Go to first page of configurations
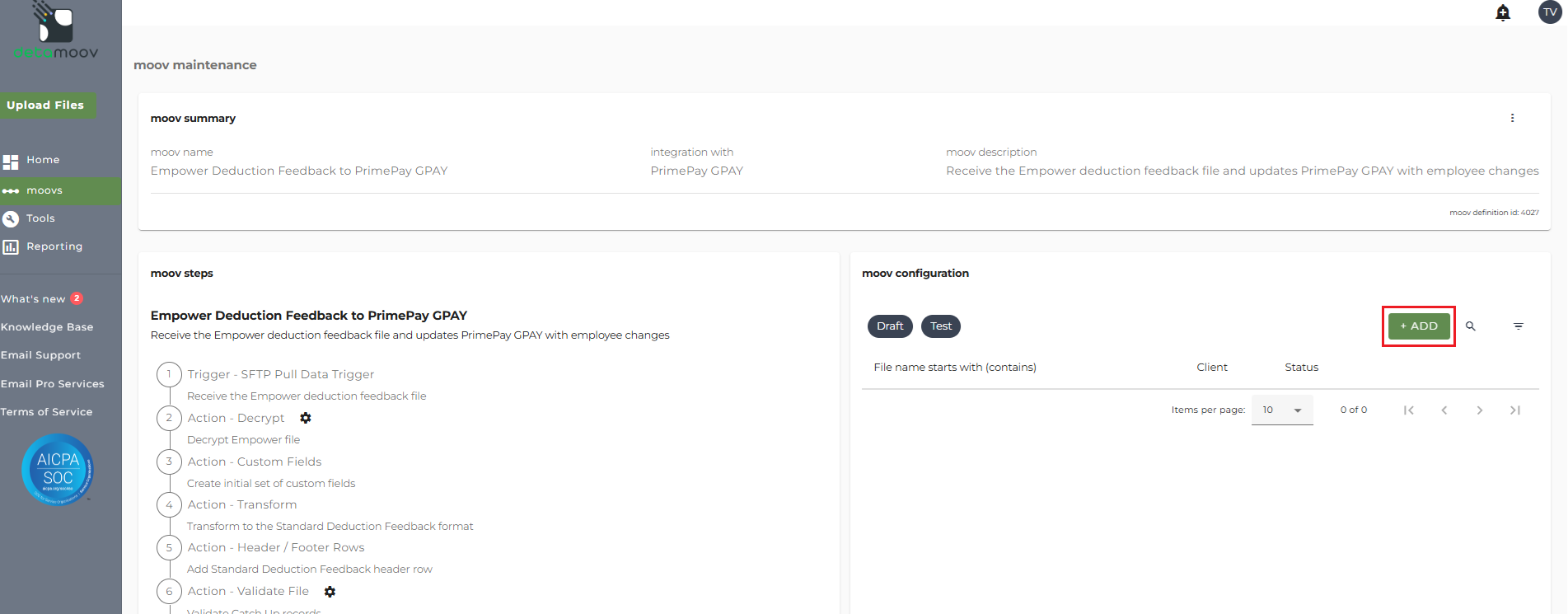1568x614 pixels. [1409, 410]
